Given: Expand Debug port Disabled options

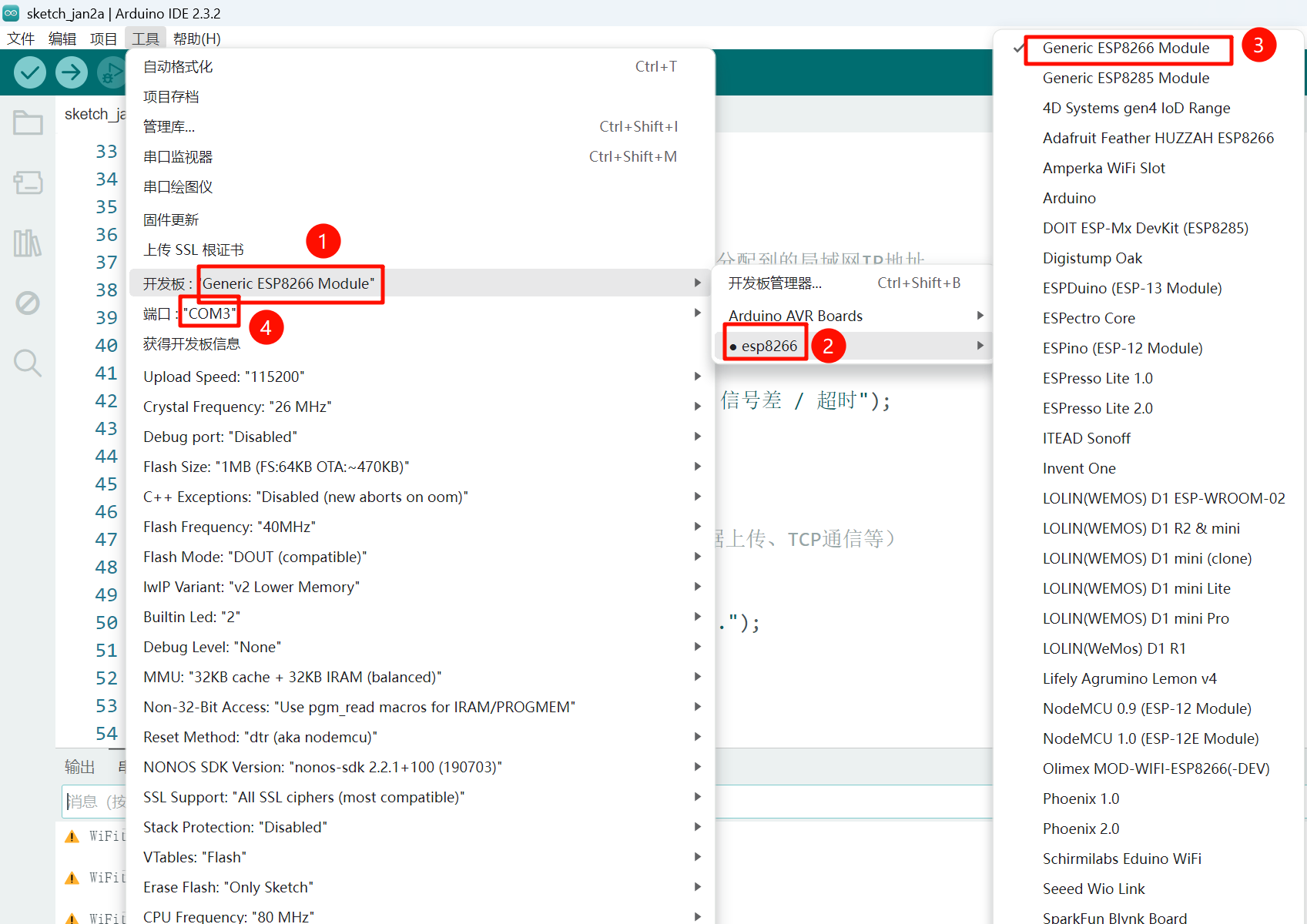Looking at the screenshot, I should click(421, 437).
